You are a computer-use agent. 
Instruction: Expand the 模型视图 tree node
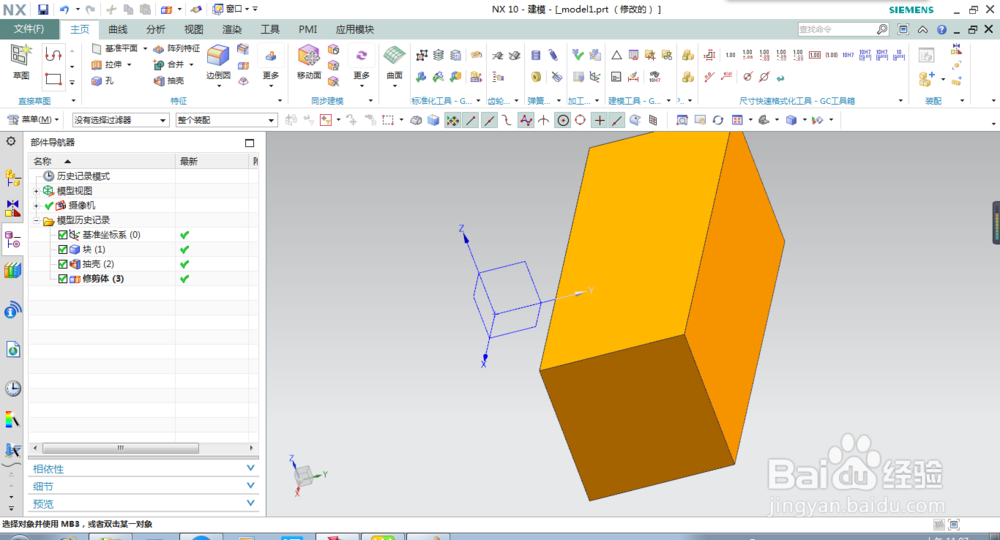36,191
